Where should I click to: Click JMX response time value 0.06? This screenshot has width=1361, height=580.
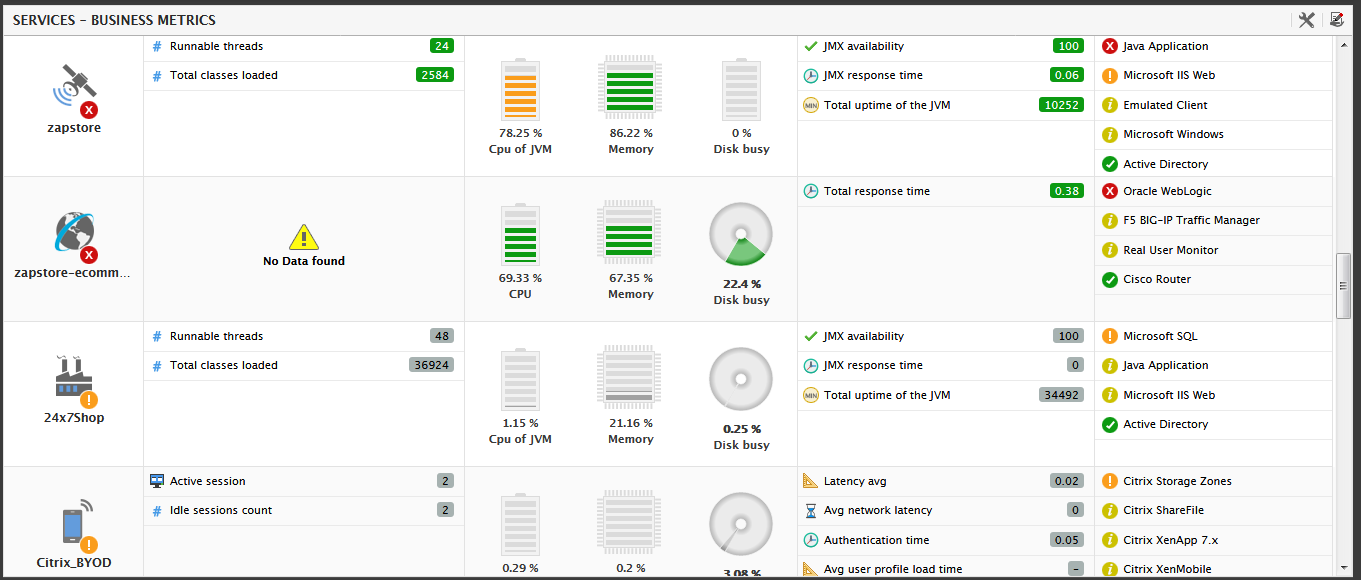point(1067,75)
